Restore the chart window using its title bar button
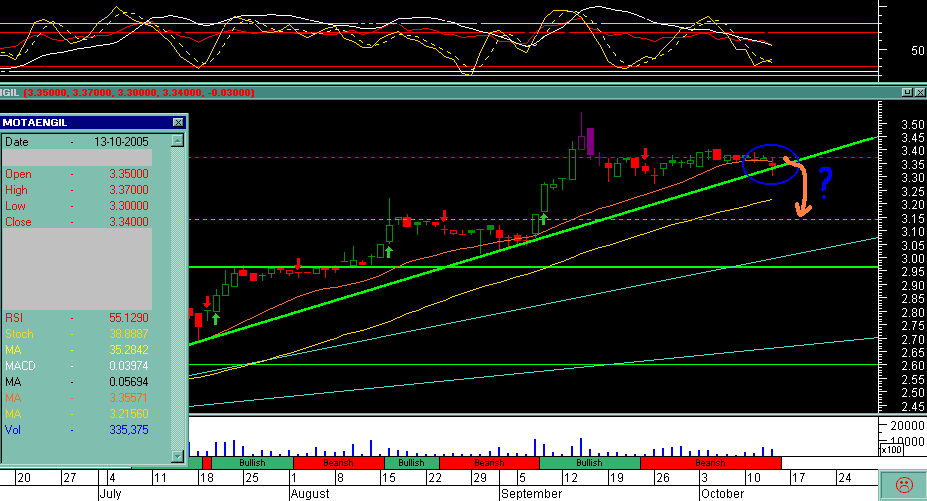Image resolution: width=927 pixels, height=501 pixels. click(x=907, y=92)
